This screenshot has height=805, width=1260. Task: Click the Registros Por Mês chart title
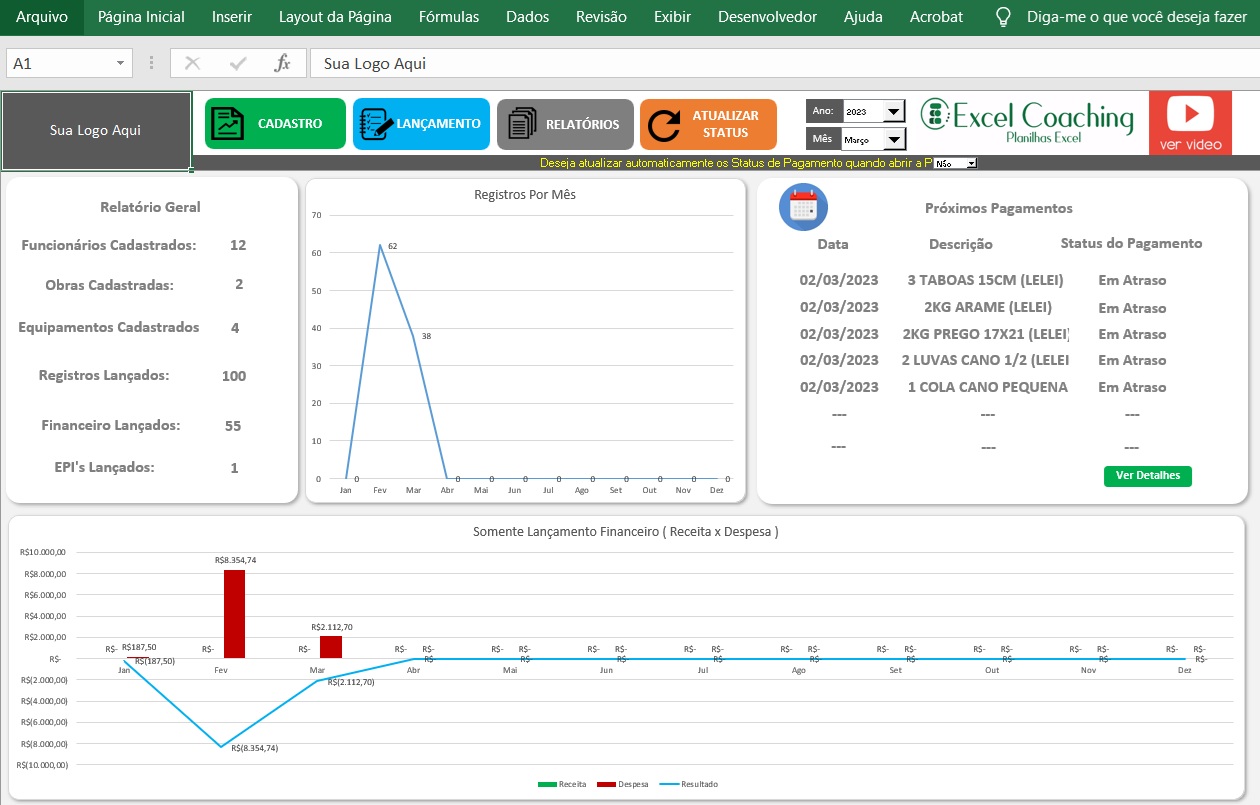click(525, 195)
